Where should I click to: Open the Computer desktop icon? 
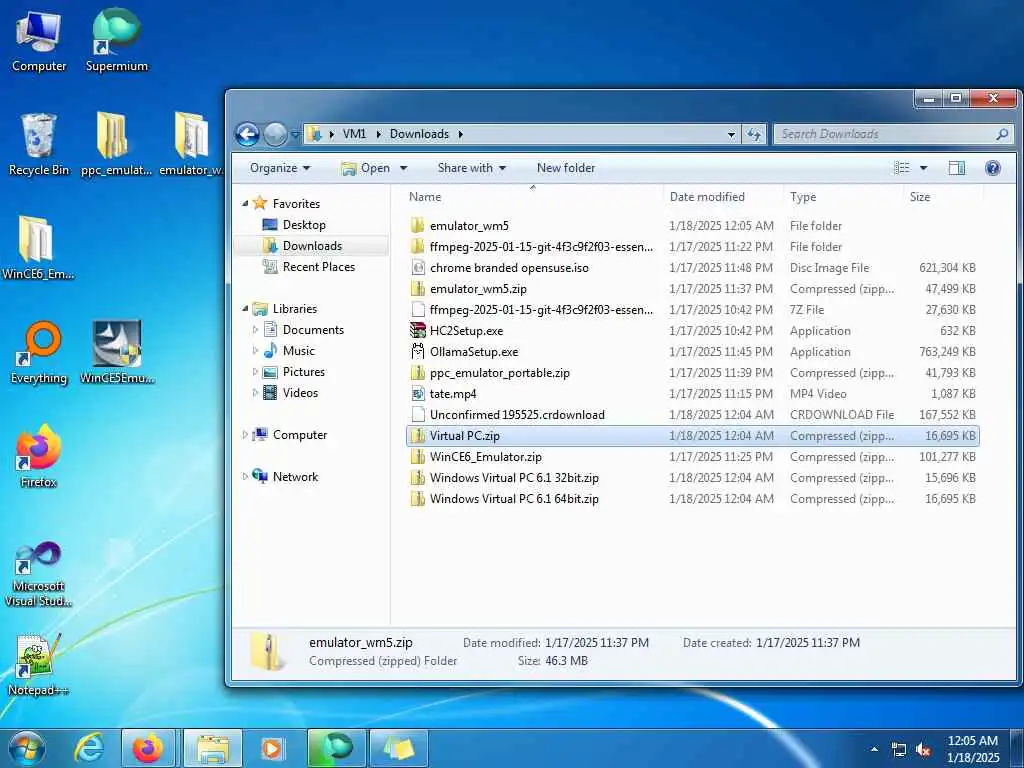coord(39,42)
